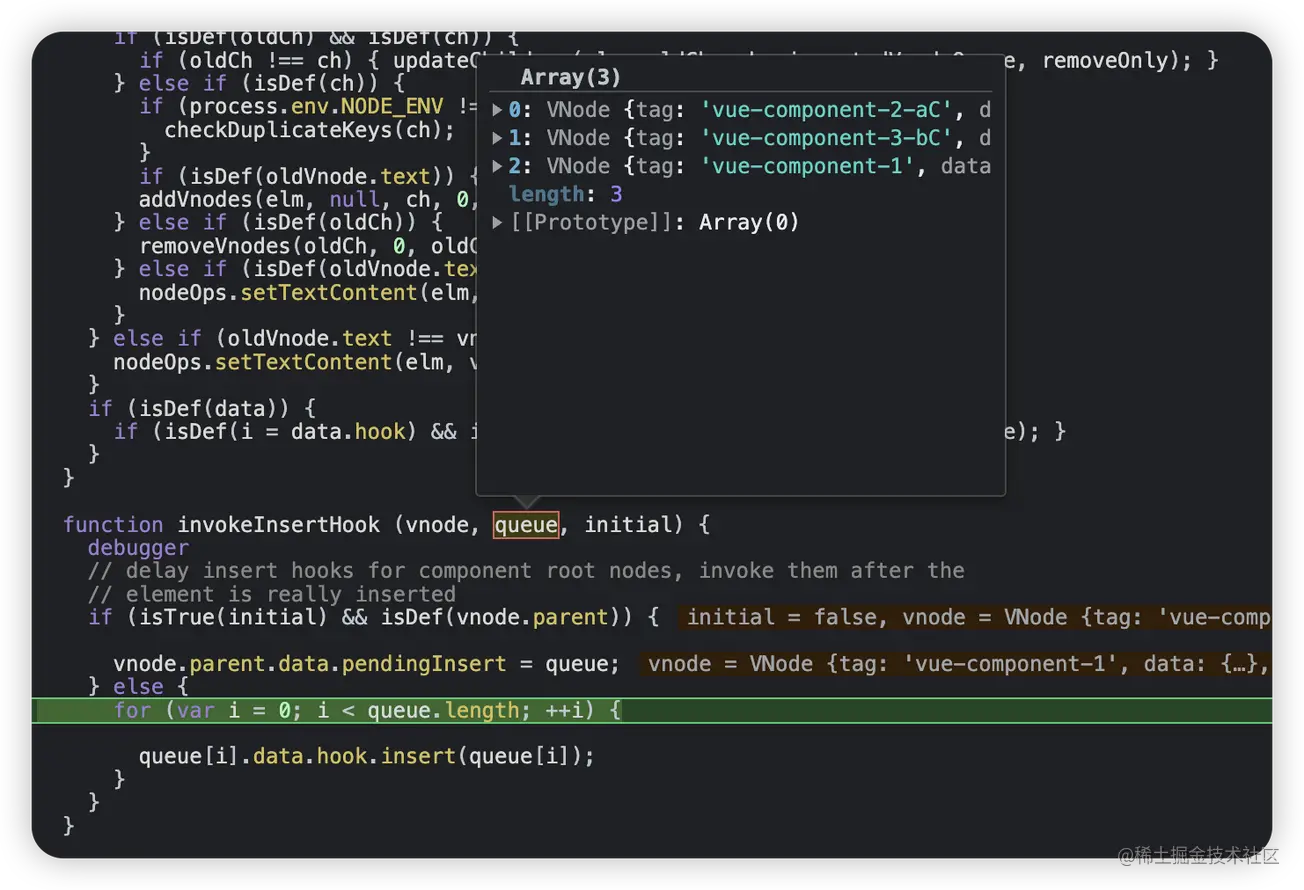The image size is (1304, 890).
Task: Click the checkDuplicateKeys(ch) call
Action: [x=309, y=130]
